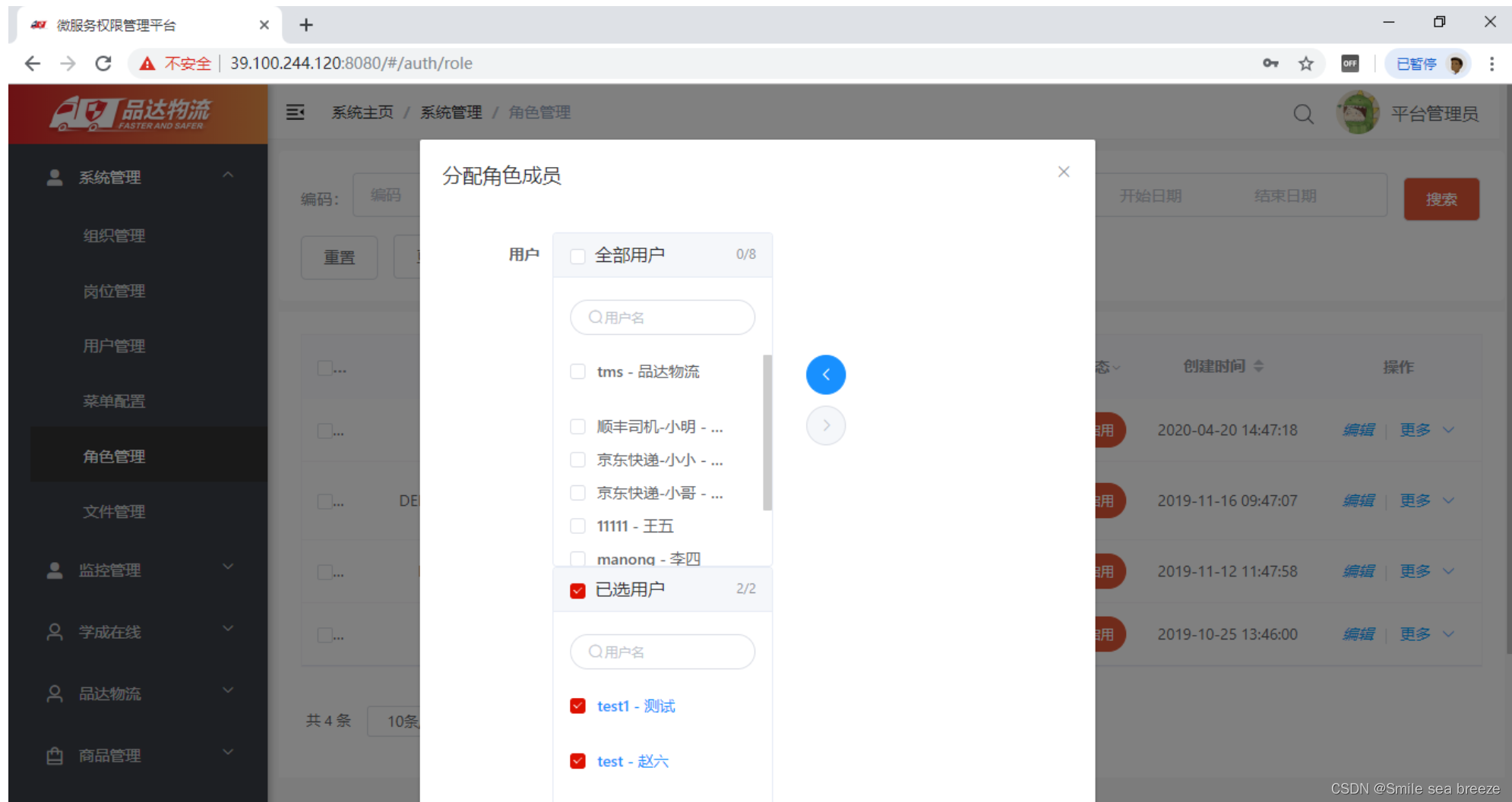Click the 平台管理员 avatar image
This screenshot has height=802, width=1512.
pos(1358,112)
